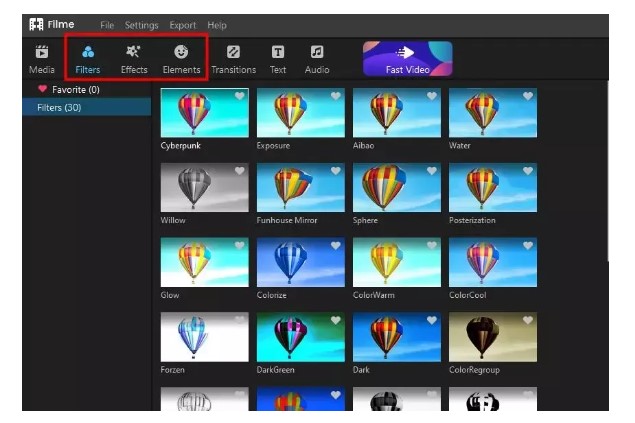Viewport: 635px width, 423px height.
Task: Select the DarkGreen filter thumbnail
Action: pyautogui.click(x=300, y=337)
